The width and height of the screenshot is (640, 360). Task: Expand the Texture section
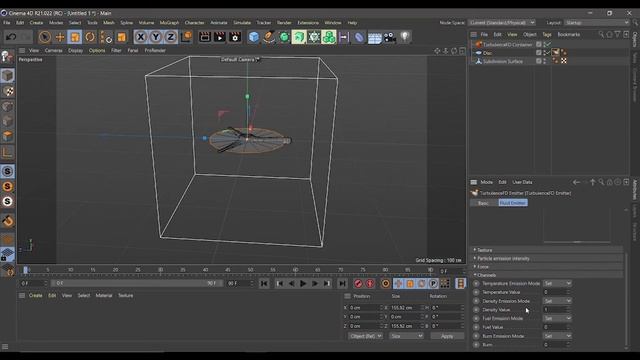(548, 250)
